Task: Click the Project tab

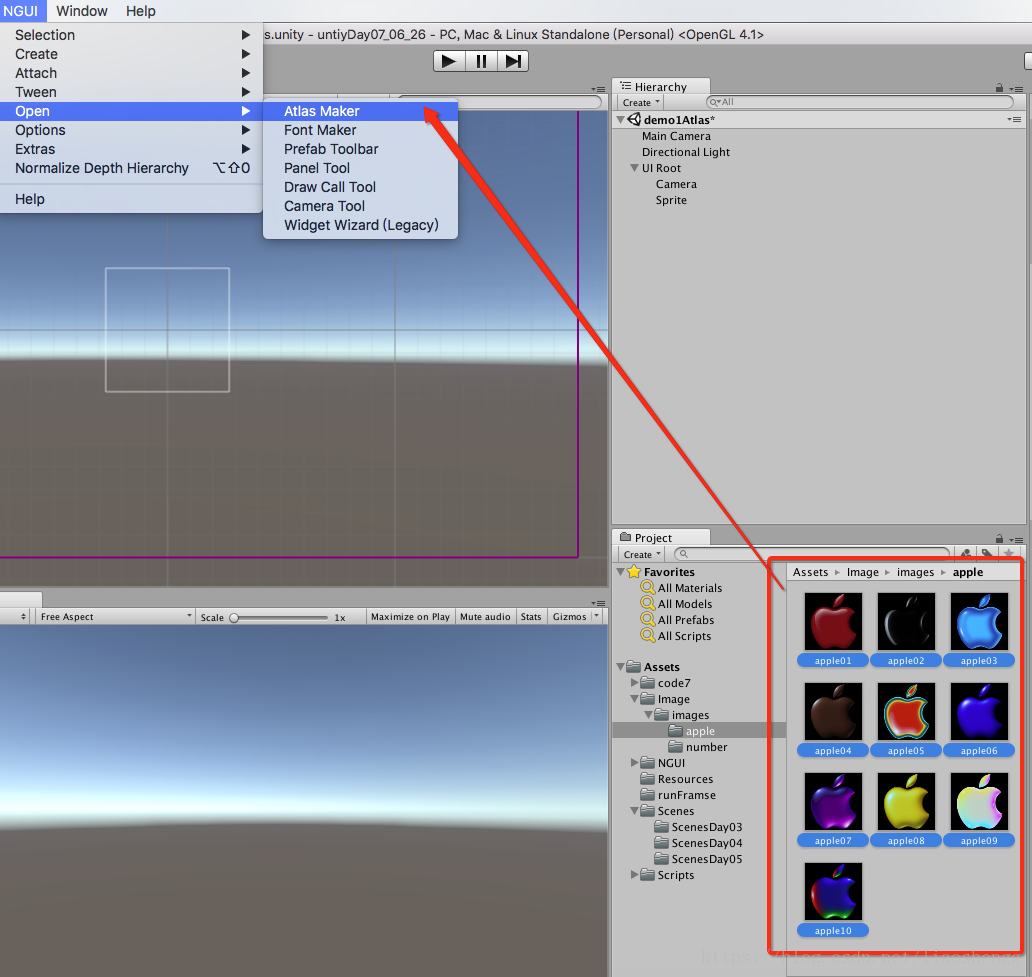Action: click(661, 537)
